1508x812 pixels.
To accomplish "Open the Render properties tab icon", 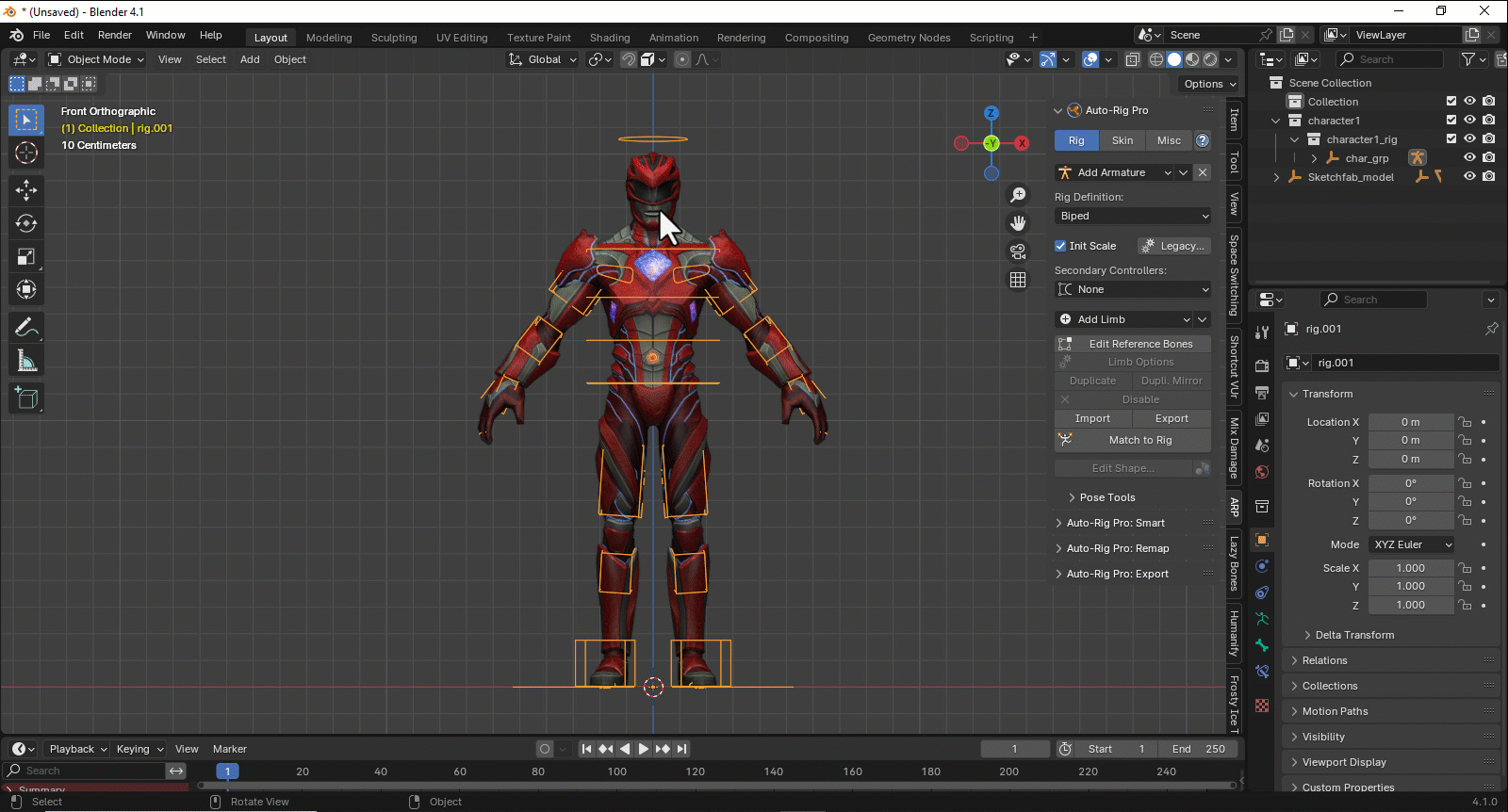I will tap(1262, 365).
